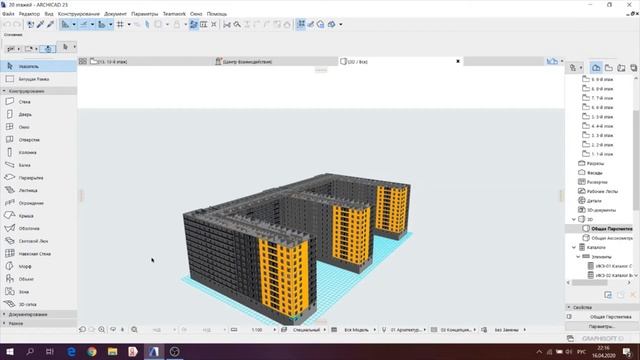Click the zoom-in magnifier at viewport bottom
The image size is (640, 360).
pos(102,329)
